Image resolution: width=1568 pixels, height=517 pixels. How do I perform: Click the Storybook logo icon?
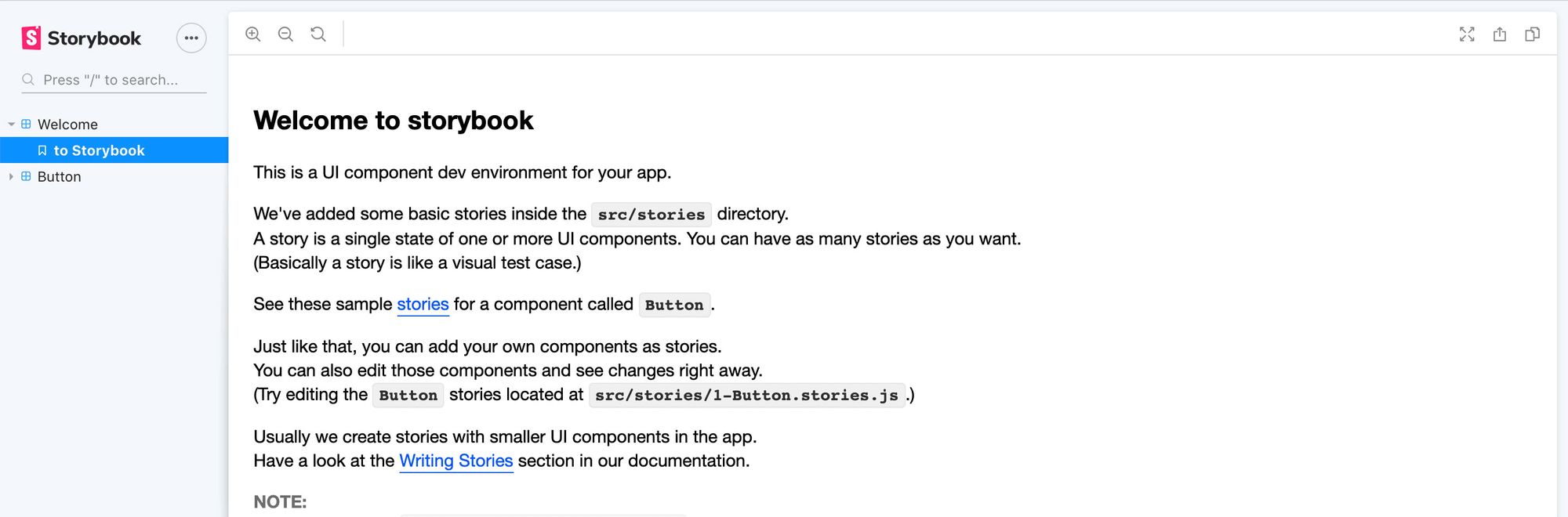point(31,38)
